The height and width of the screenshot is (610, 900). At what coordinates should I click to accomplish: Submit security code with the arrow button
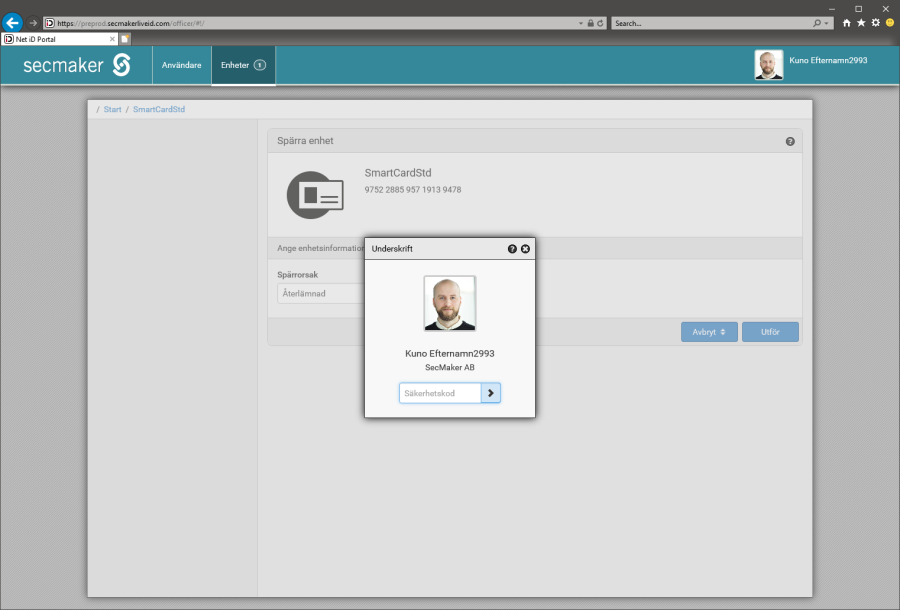(490, 393)
